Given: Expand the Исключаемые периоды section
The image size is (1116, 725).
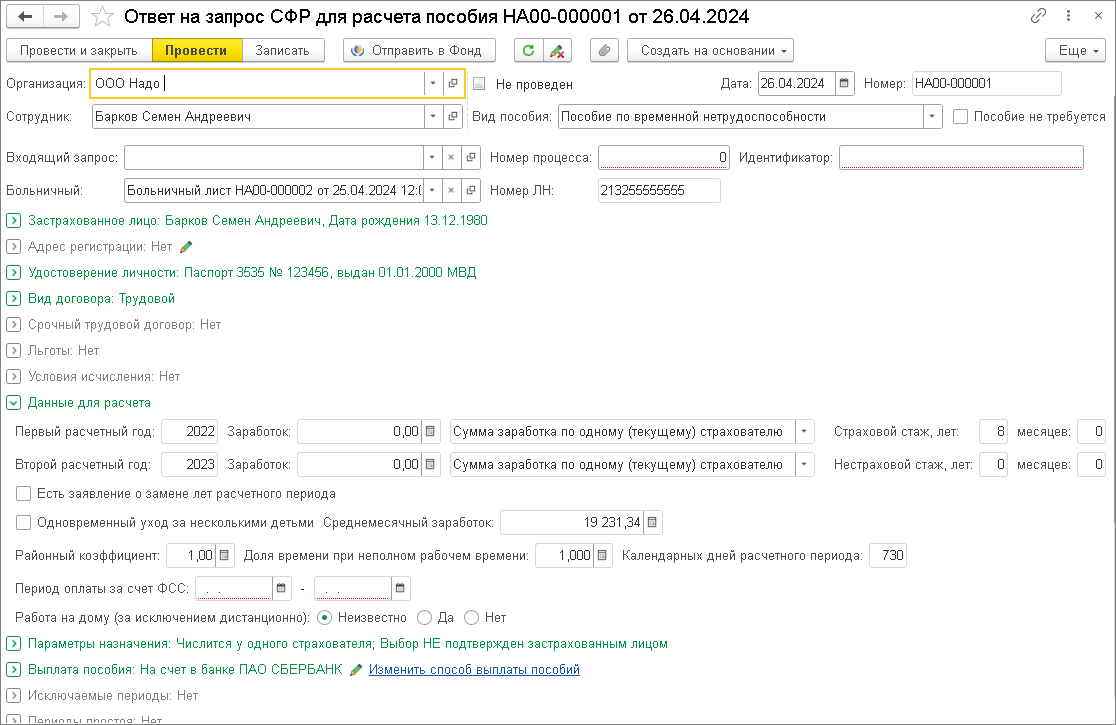Looking at the screenshot, I should click(x=14, y=696).
